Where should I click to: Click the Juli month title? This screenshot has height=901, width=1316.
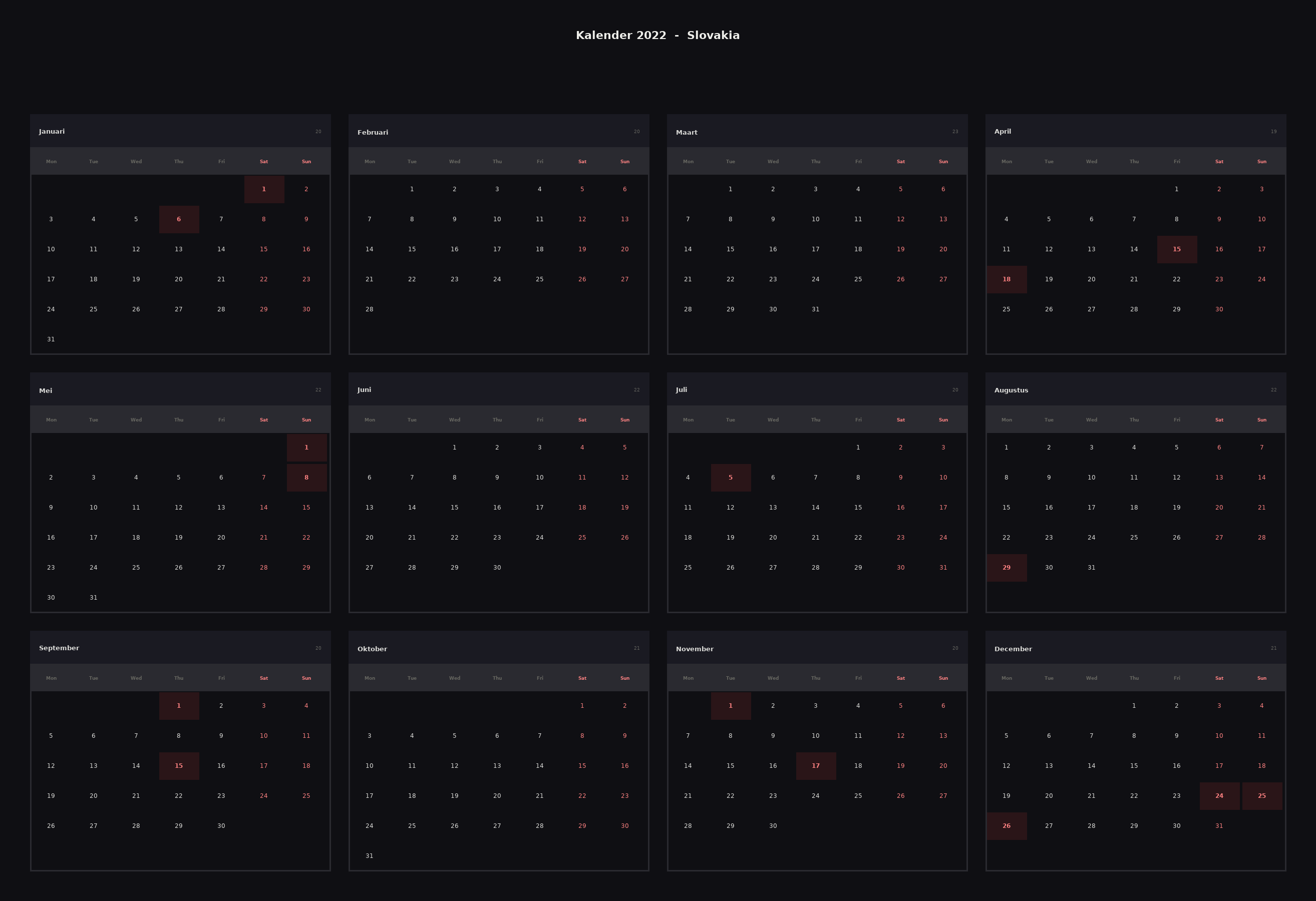coord(681,389)
